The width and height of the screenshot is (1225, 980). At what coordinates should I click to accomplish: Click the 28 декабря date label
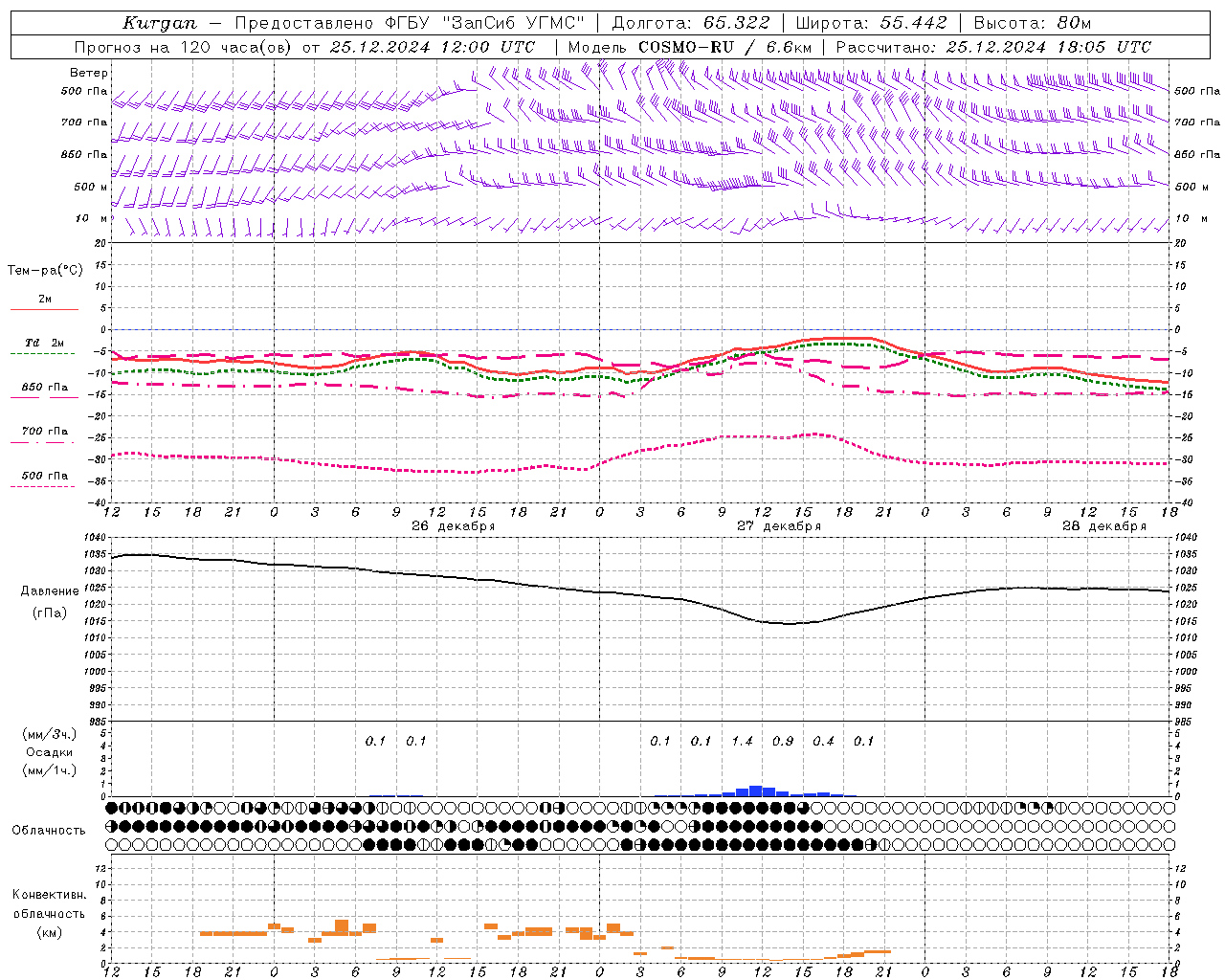[1104, 526]
